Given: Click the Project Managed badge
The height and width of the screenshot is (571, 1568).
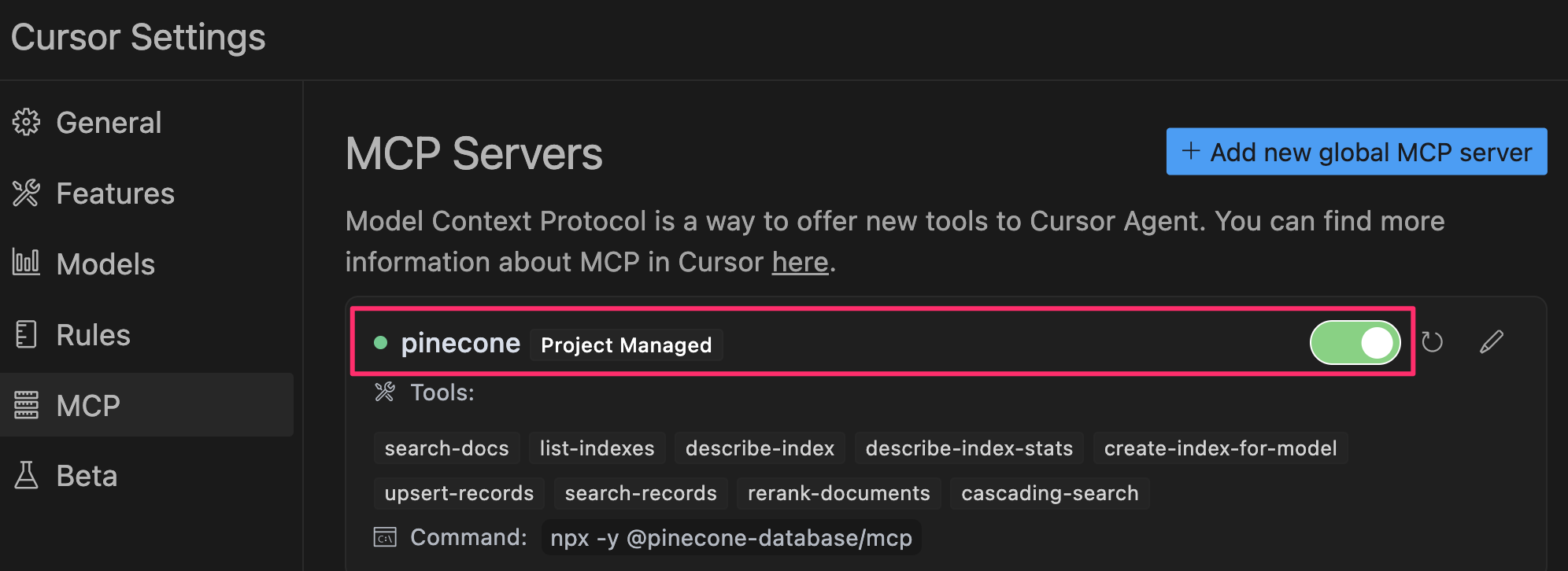Looking at the screenshot, I should coord(626,344).
